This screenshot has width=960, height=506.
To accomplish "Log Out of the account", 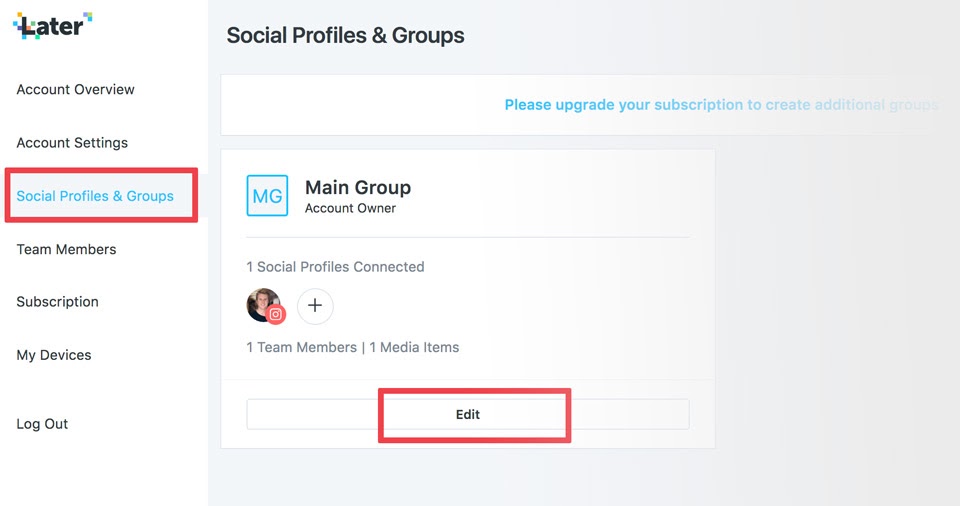I will pyautogui.click(x=42, y=424).
